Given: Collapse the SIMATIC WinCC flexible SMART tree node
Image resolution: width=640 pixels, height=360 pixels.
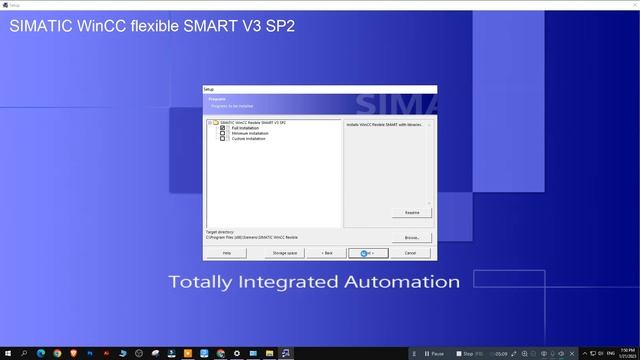Looking at the screenshot, I should 210,122.
